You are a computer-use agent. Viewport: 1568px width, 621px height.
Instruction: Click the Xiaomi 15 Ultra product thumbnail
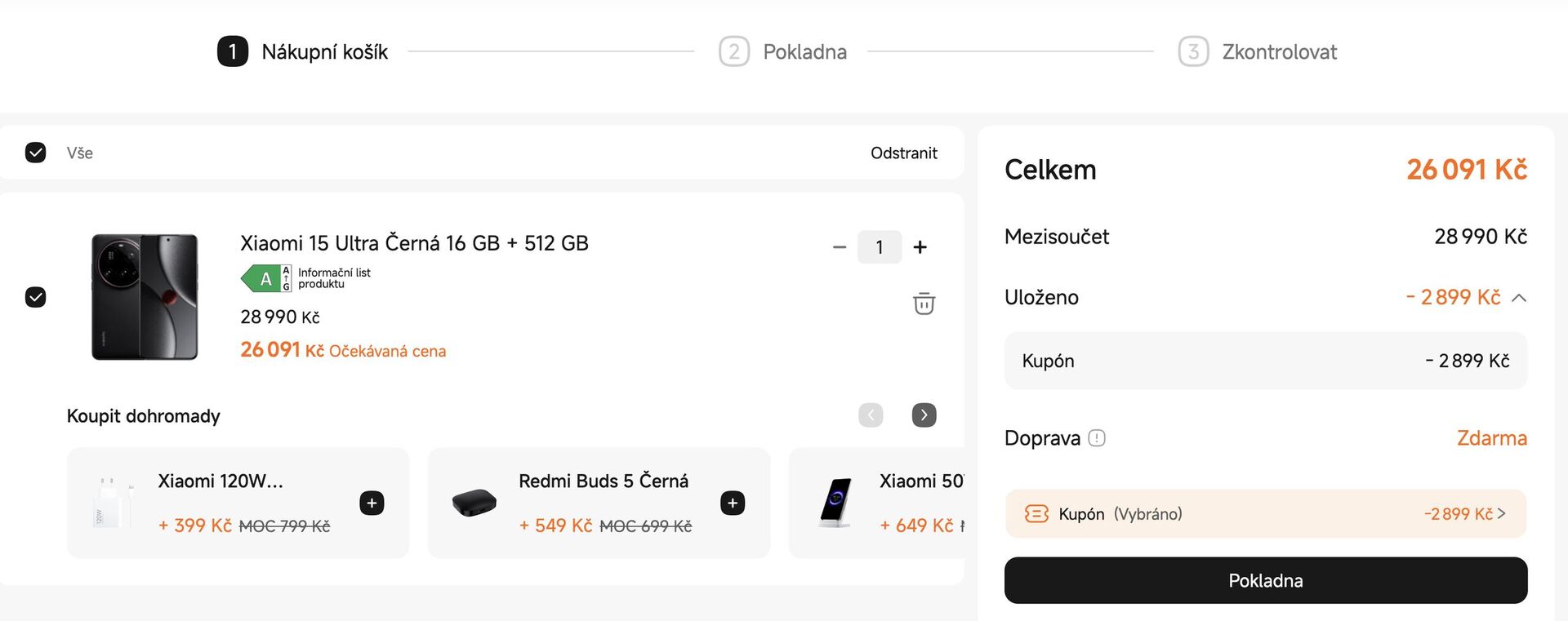(x=144, y=296)
